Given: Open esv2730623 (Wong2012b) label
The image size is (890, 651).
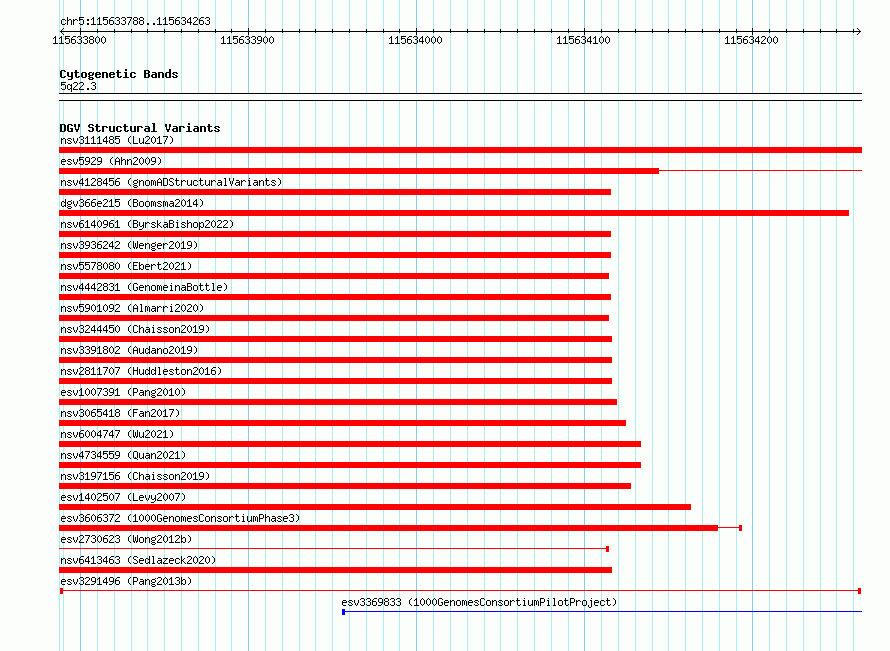Looking at the screenshot, I should (x=126, y=539).
